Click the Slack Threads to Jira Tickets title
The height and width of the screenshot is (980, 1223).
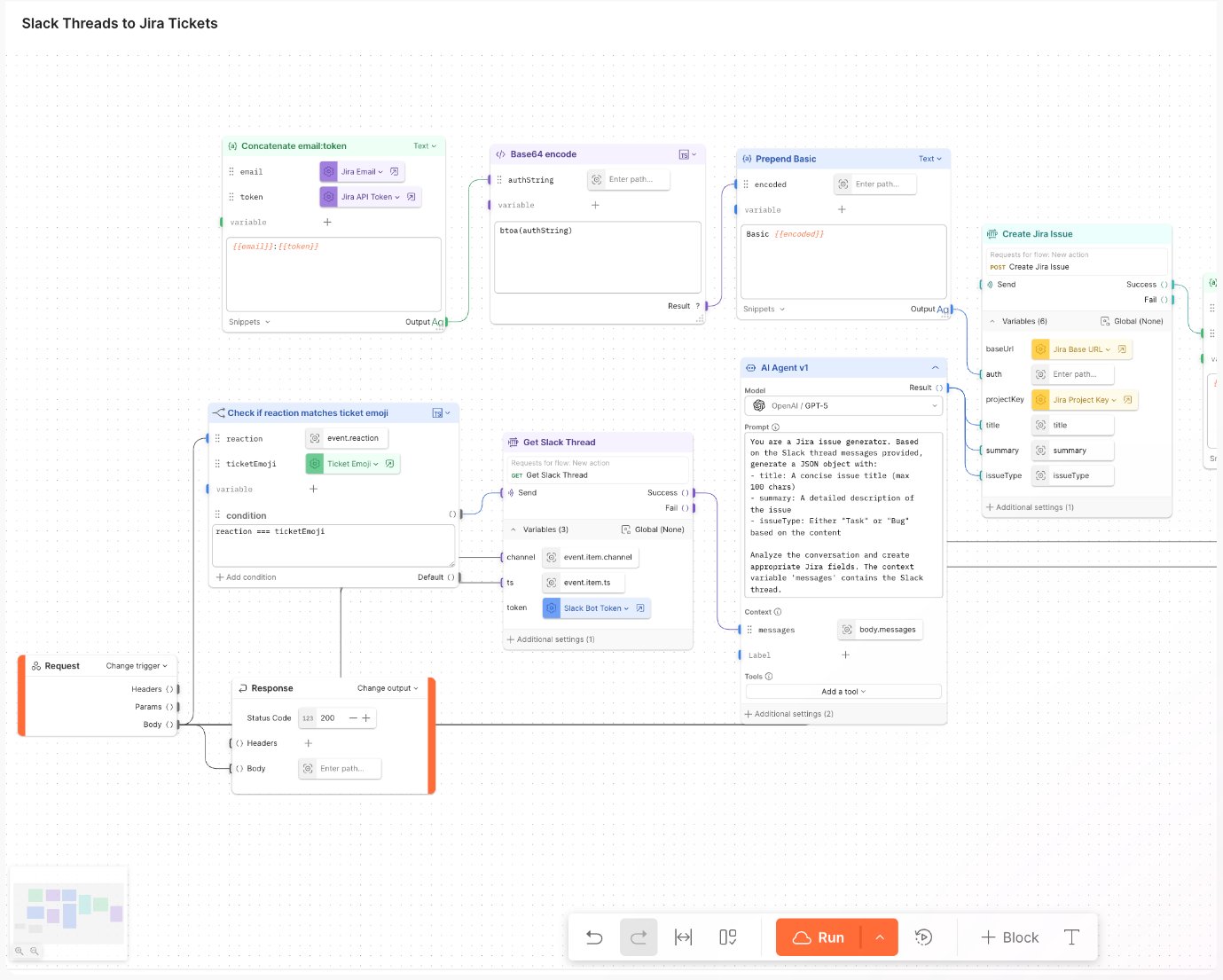(x=120, y=24)
